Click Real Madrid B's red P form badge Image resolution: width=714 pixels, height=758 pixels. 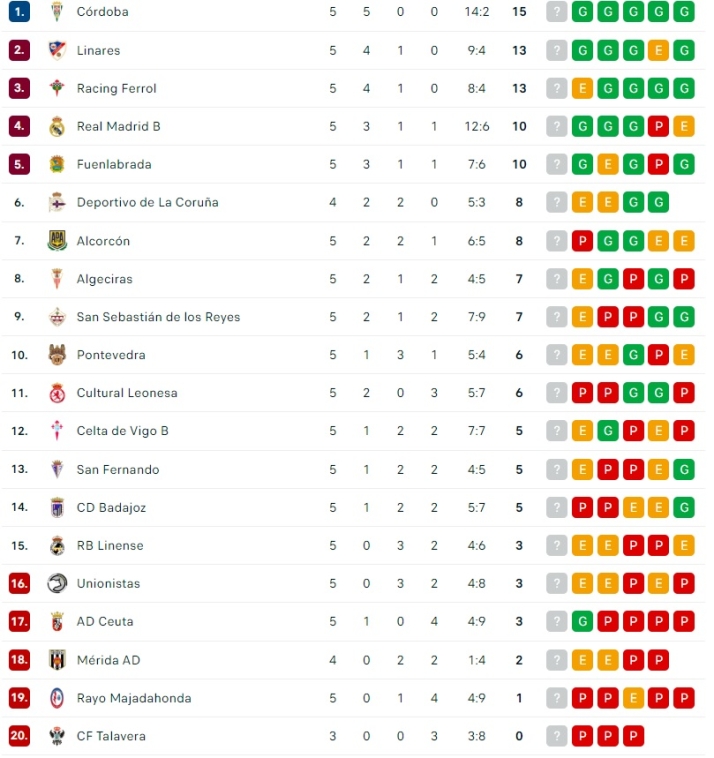coord(659,126)
